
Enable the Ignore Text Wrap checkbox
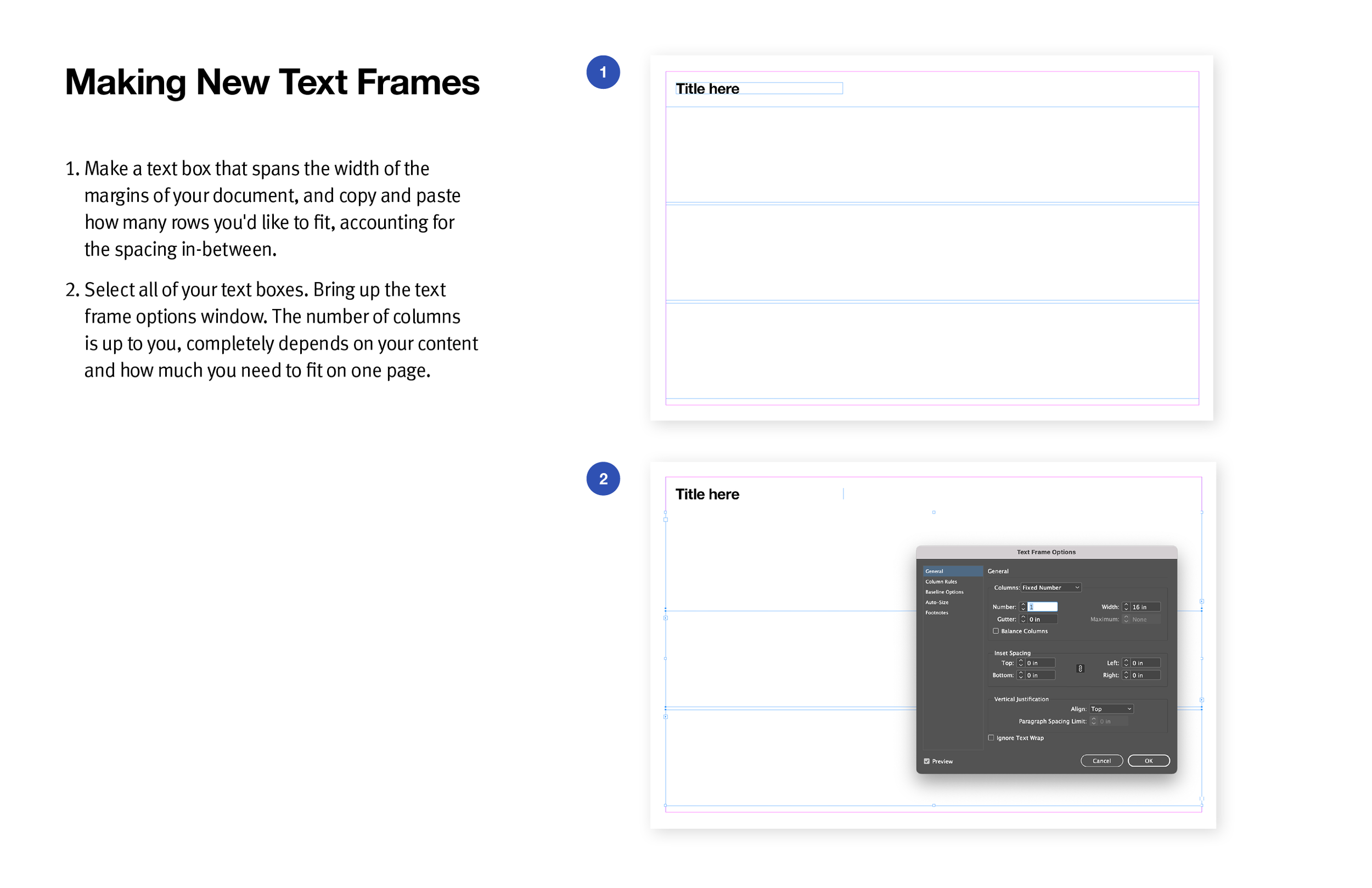pyautogui.click(x=991, y=738)
